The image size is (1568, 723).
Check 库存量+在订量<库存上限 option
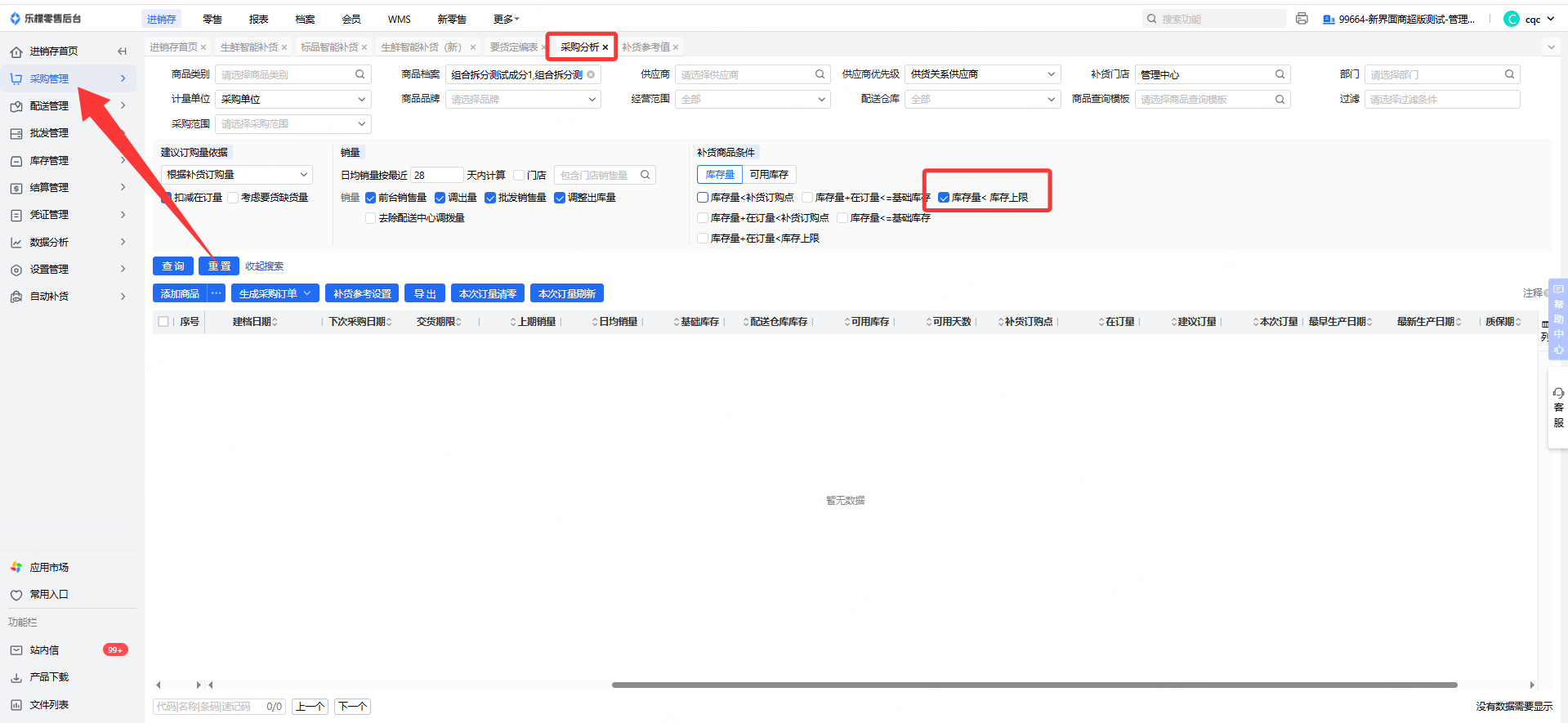tap(703, 239)
